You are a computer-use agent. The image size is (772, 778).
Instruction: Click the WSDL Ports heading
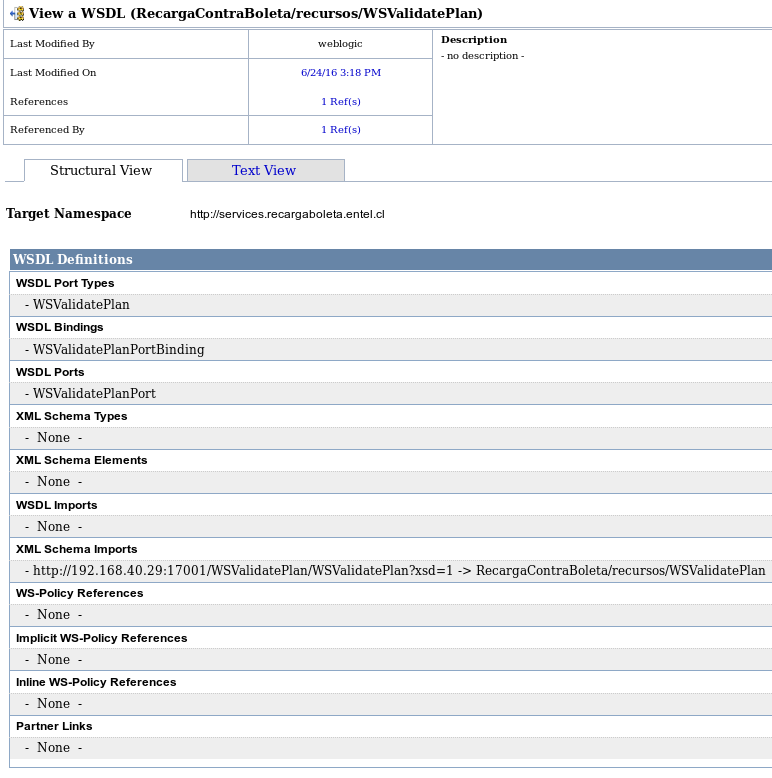(50, 372)
